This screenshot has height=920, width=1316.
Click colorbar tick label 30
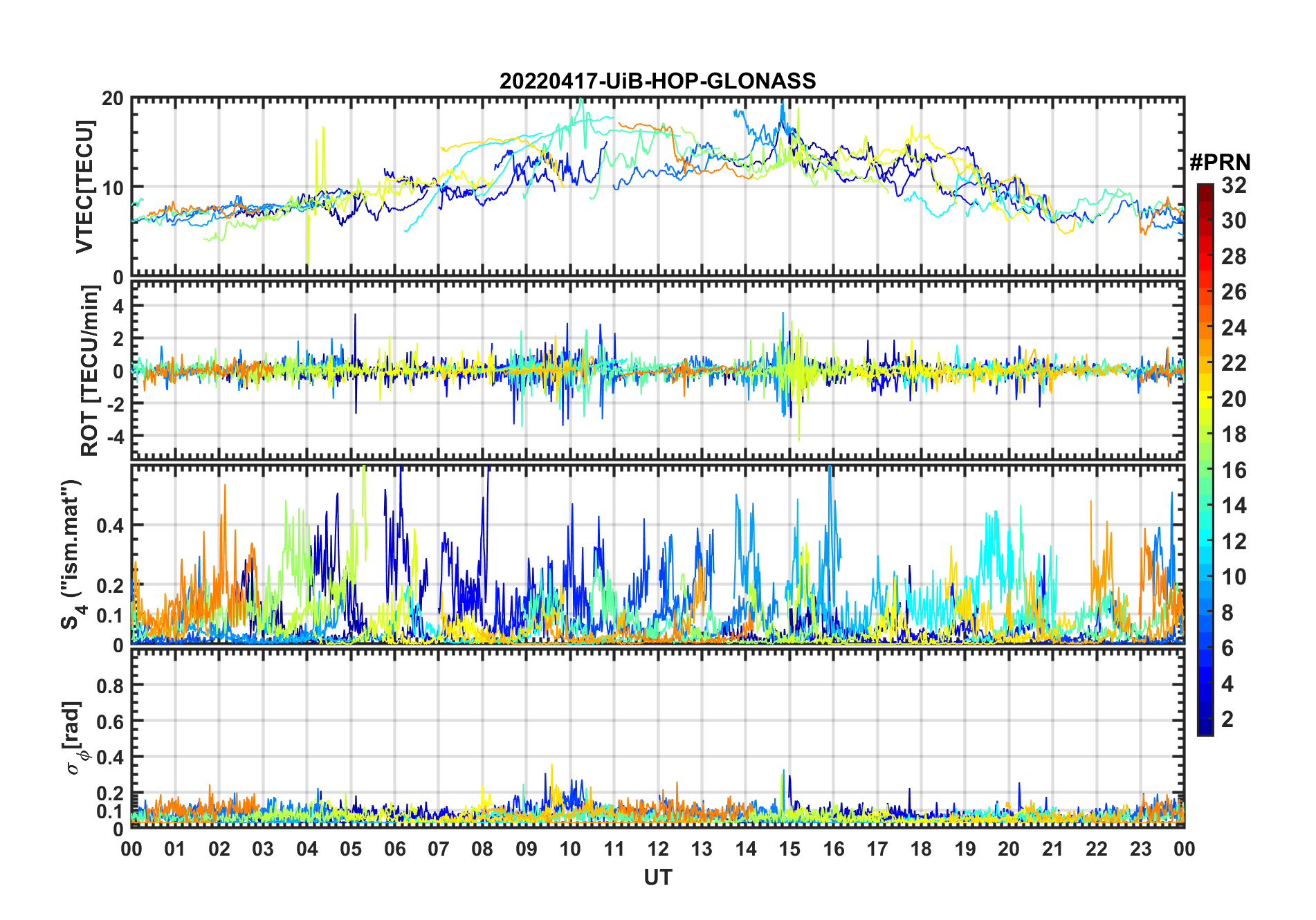(x=1234, y=221)
